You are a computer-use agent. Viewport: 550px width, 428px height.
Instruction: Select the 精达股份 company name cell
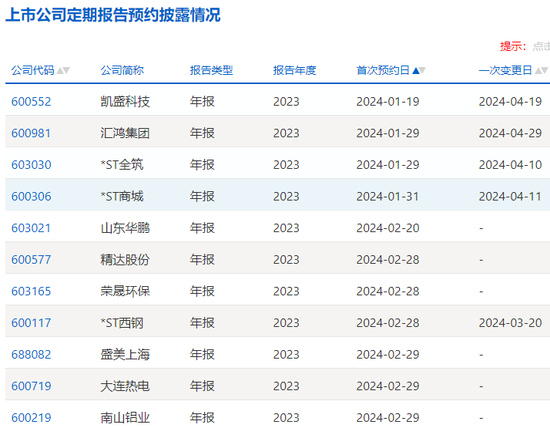point(125,260)
